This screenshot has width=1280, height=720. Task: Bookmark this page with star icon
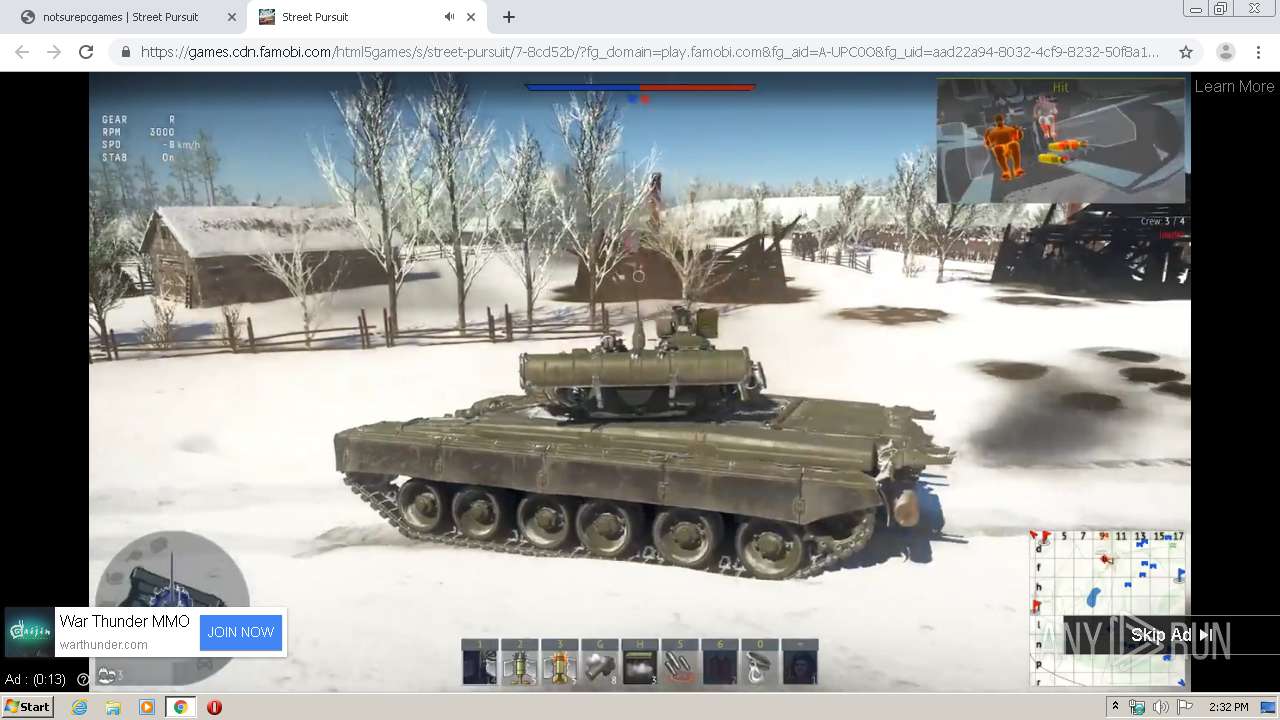tap(1186, 52)
